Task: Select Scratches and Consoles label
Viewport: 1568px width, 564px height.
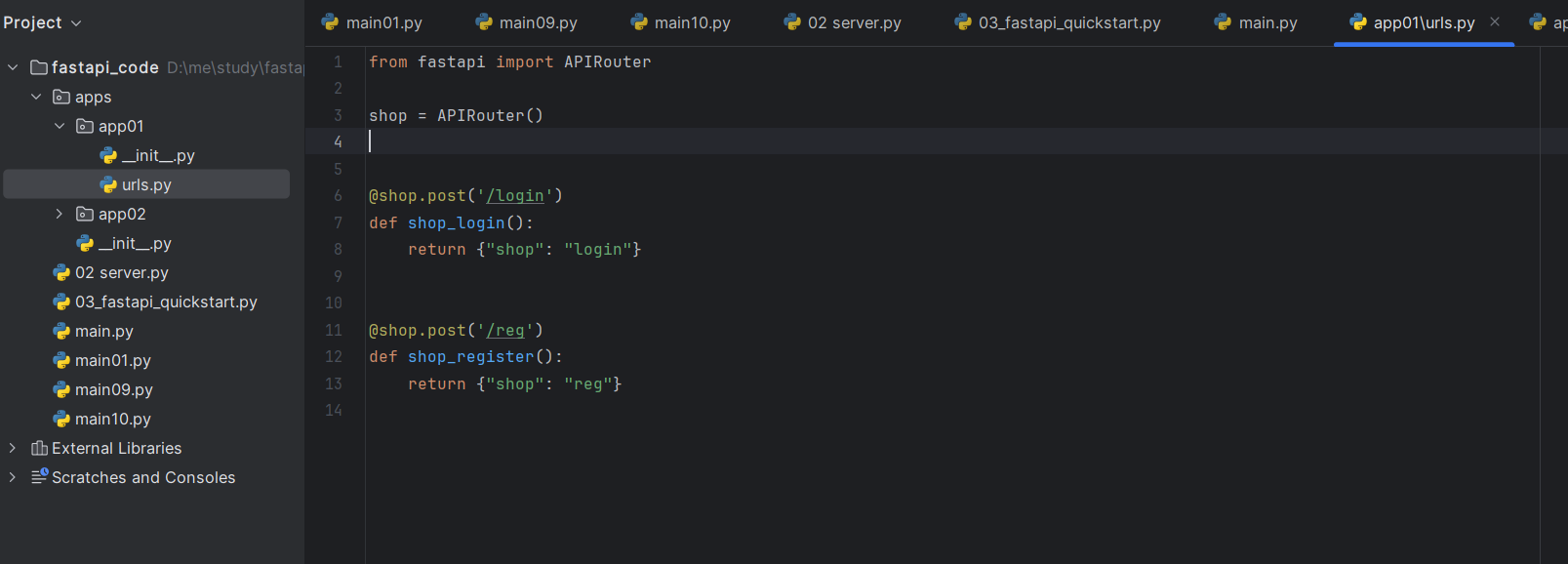Action: (143, 477)
